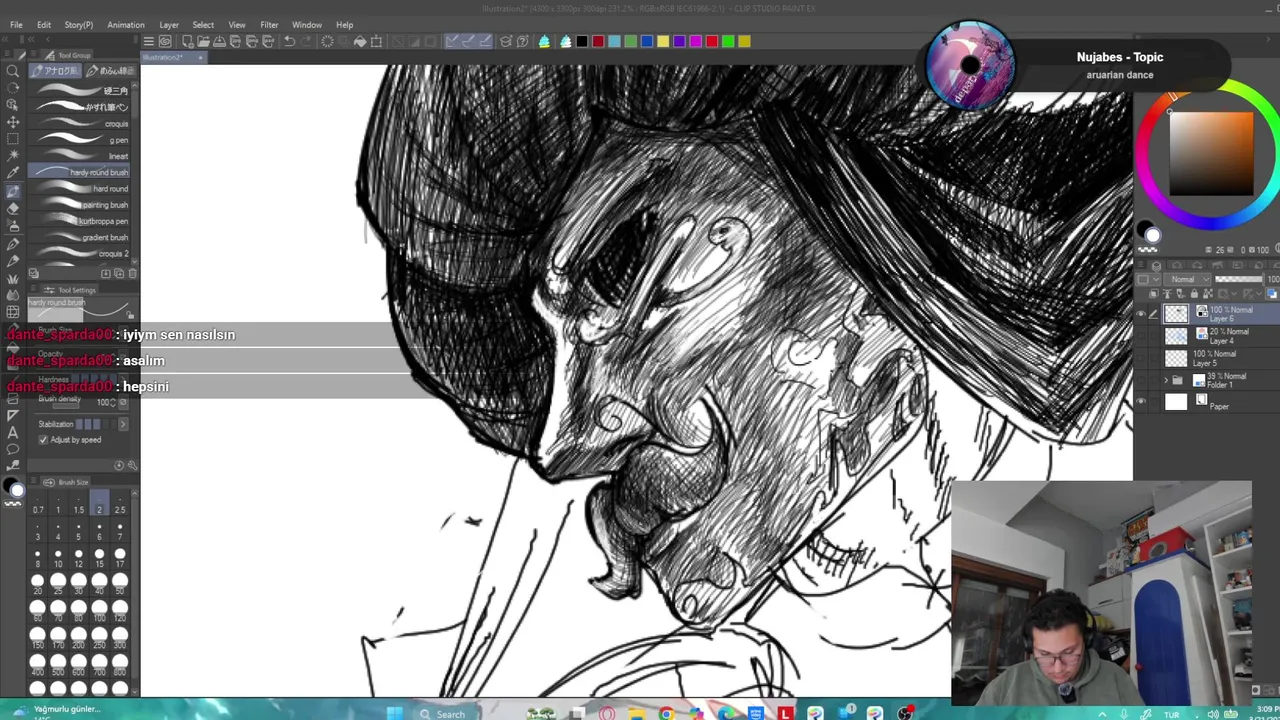Select the lineart brush sub tool
Screen dimensions: 1280x720
tap(80, 156)
